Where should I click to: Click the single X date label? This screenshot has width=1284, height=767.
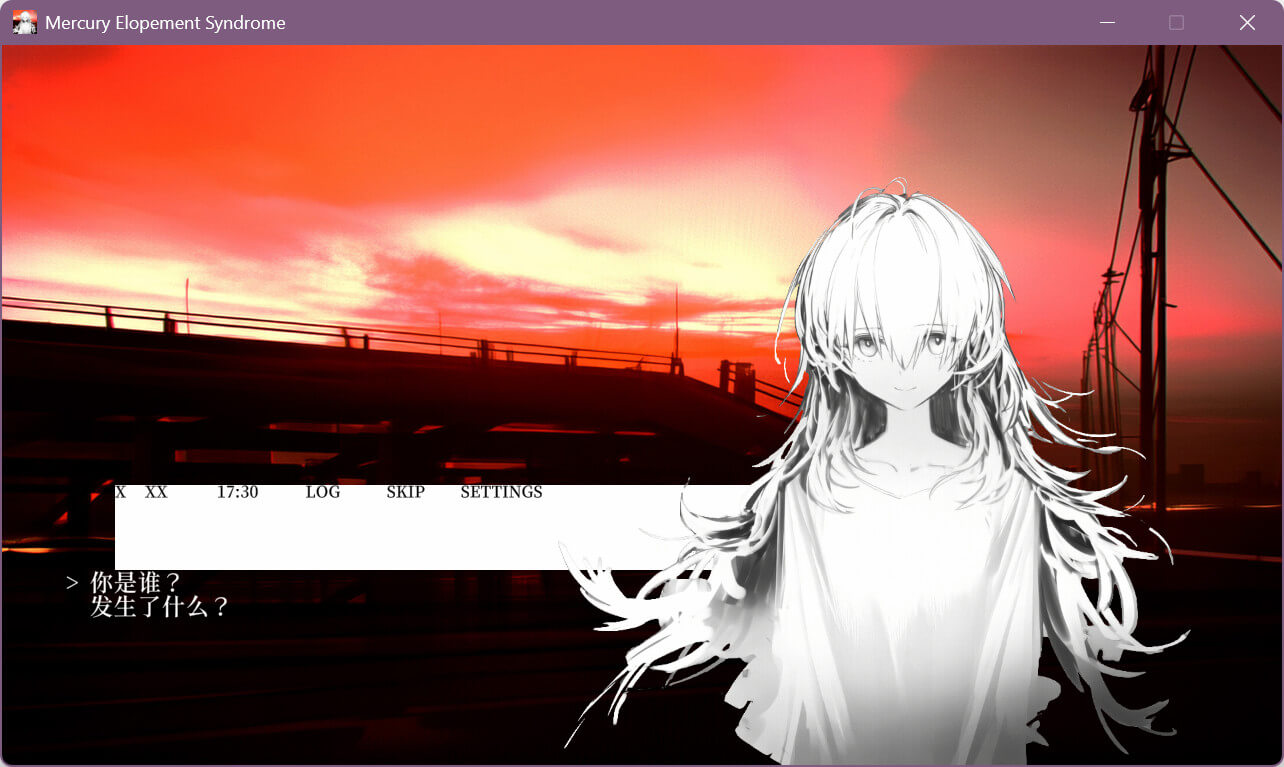coord(120,492)
